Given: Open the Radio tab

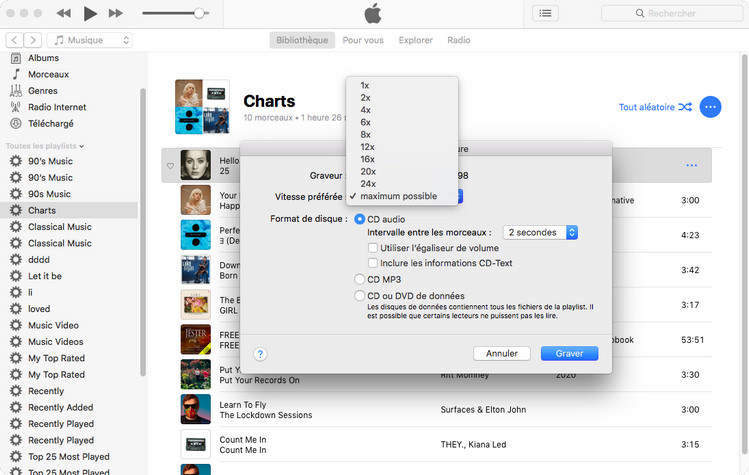Looking at the screenshot, I should [x=459, y=40].
